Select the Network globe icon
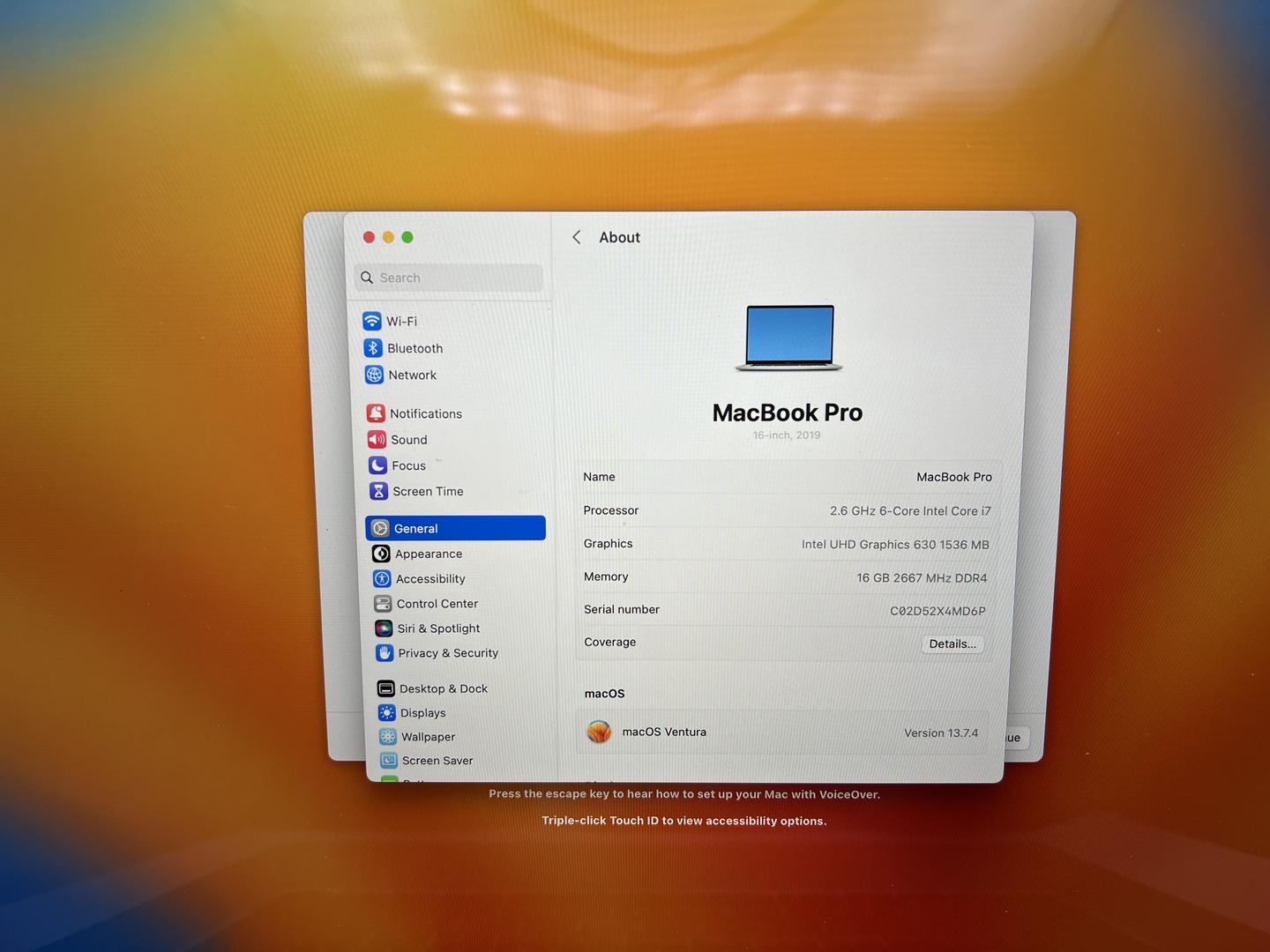The width and height of the screenshot is (1270, 952). (374, 375)
